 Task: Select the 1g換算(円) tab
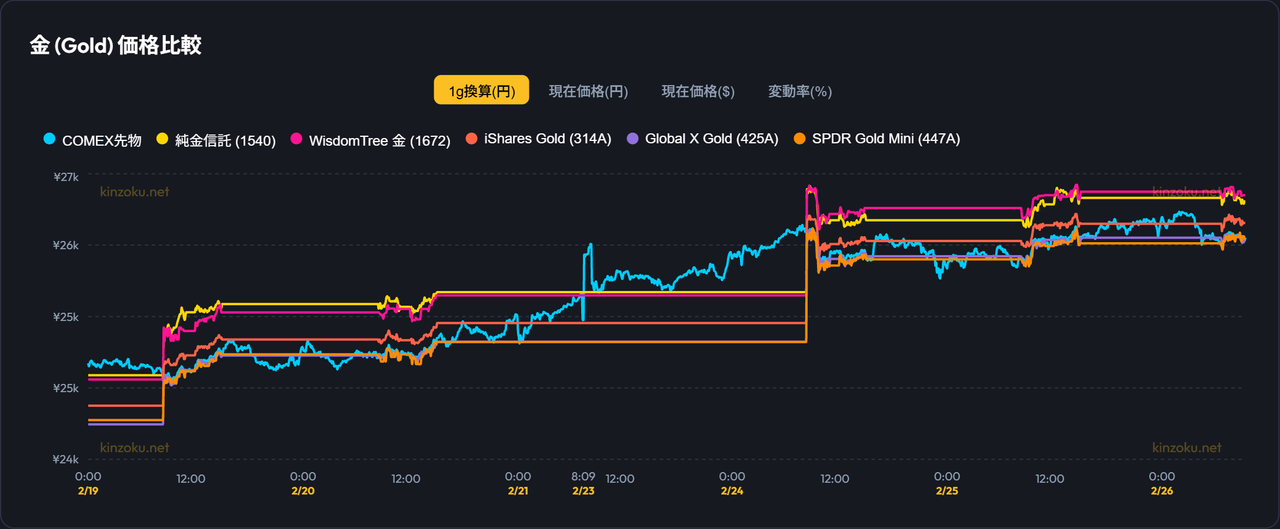(481, 91)
